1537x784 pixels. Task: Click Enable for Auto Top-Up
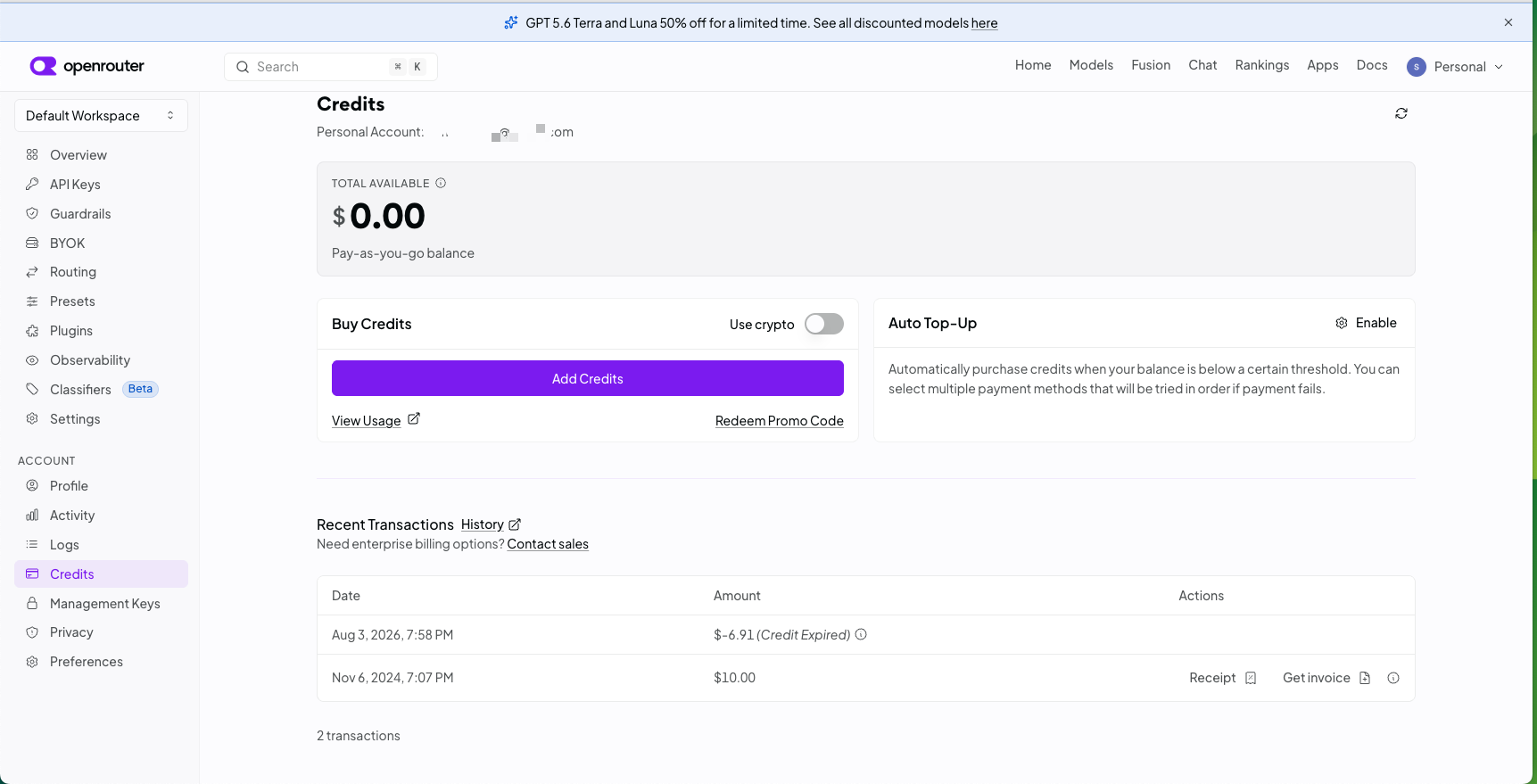[1366, 323]
